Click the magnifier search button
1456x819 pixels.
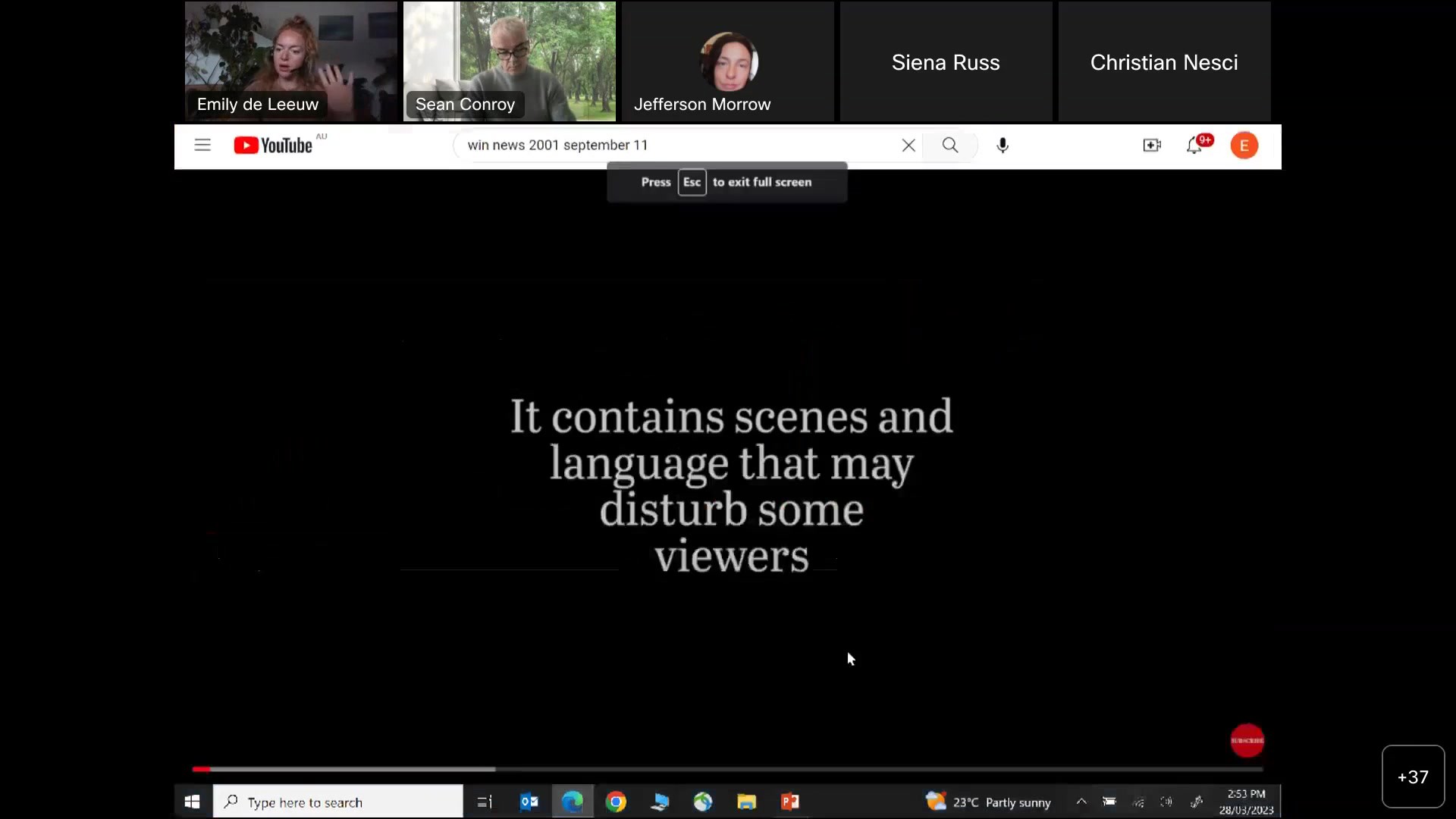950,145
